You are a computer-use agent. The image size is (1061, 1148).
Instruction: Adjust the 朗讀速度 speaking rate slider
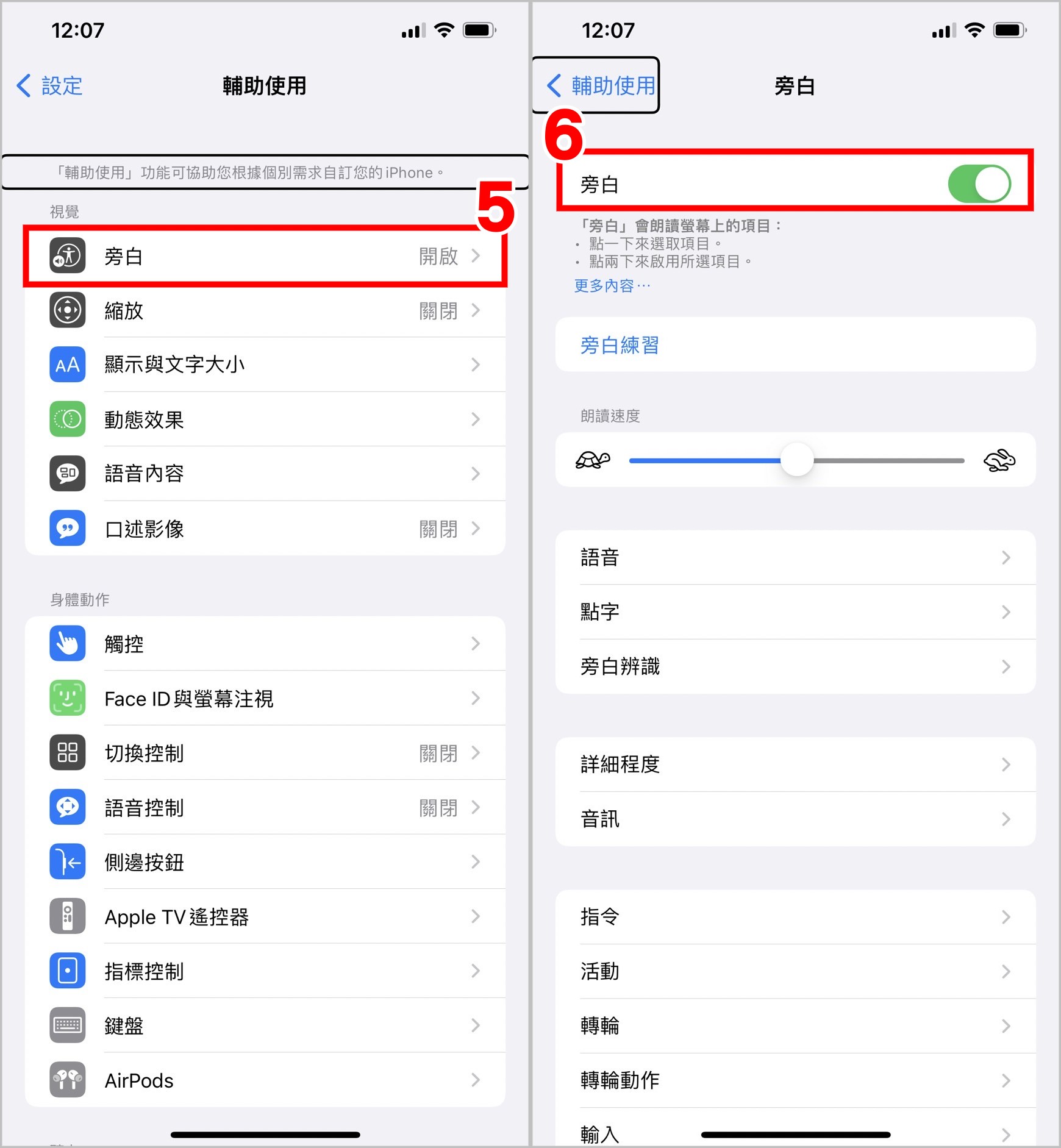[x=796, y=460]
